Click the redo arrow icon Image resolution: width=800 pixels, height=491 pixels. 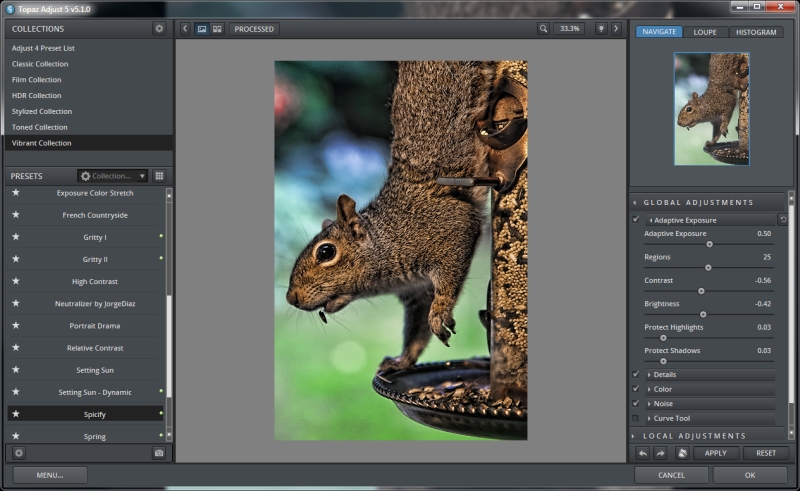[660, 453]
